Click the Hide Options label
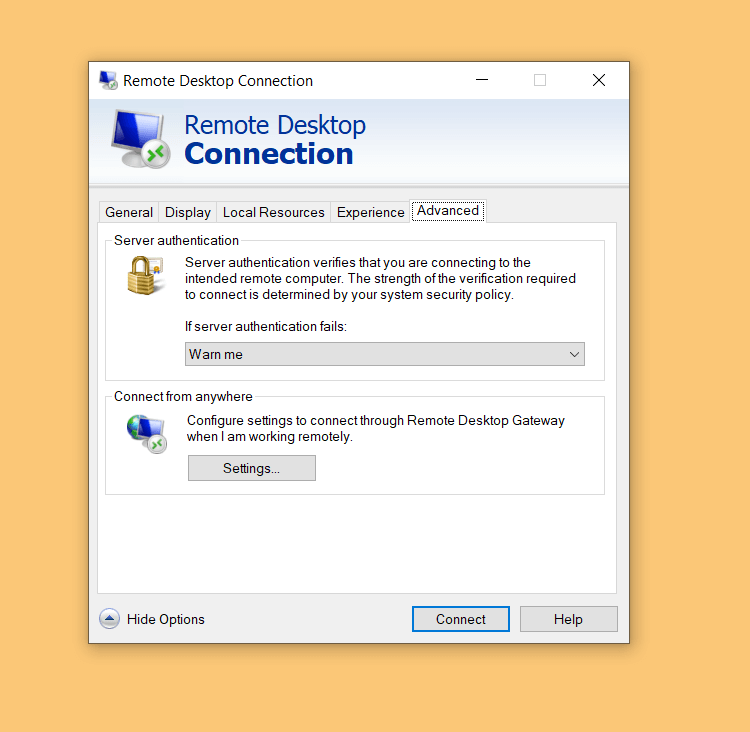This screenshot has height=732, width=750. pyautogui.click(x=165, y=619)
